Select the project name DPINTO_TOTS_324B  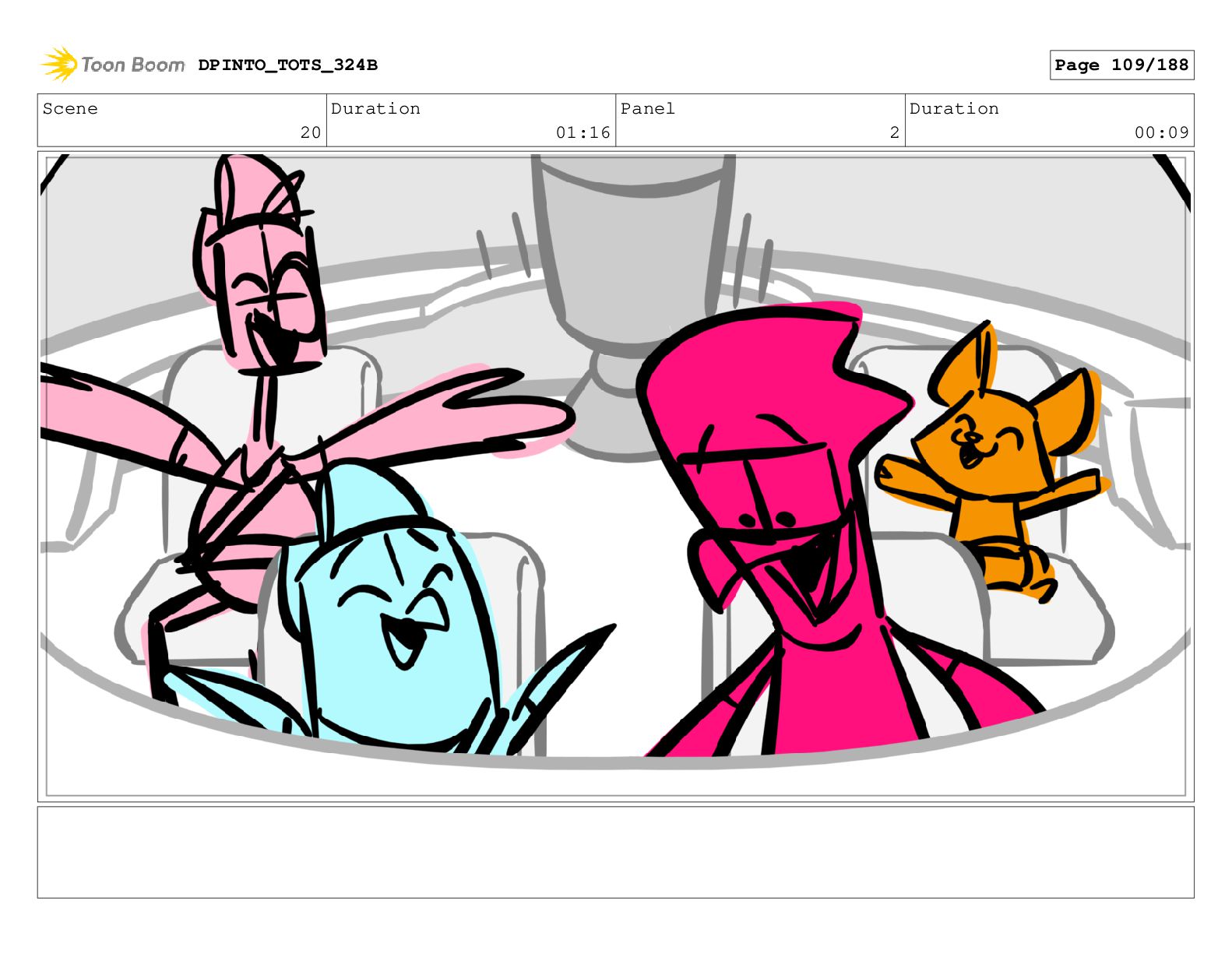[287, 65]
